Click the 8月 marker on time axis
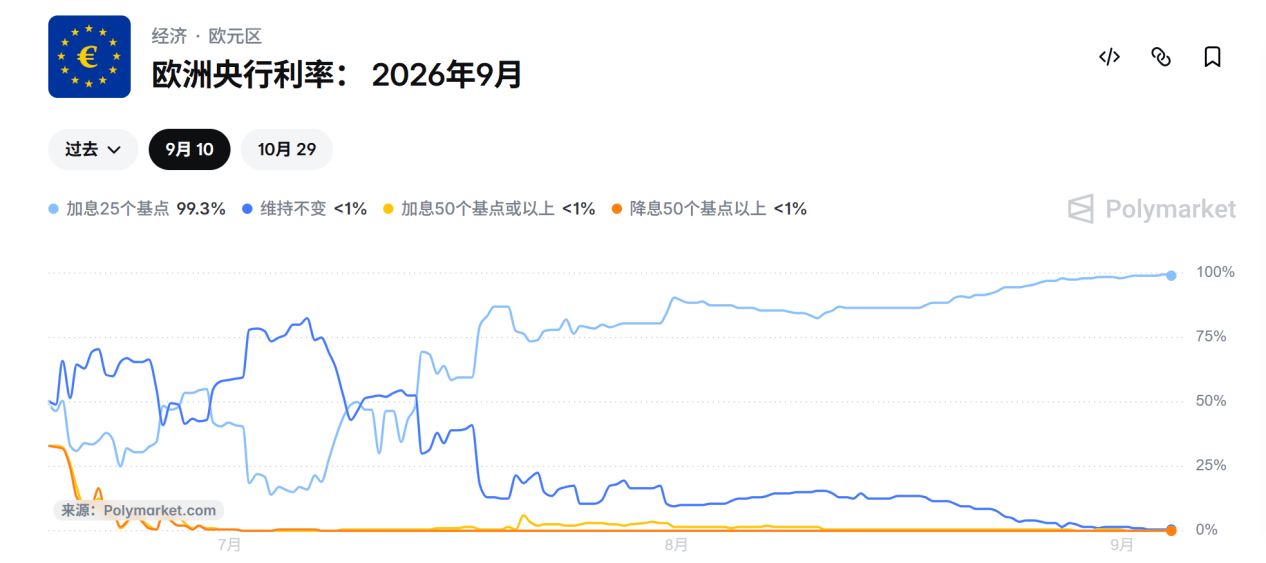1266x563 pixels. click(x=676, y=545)
